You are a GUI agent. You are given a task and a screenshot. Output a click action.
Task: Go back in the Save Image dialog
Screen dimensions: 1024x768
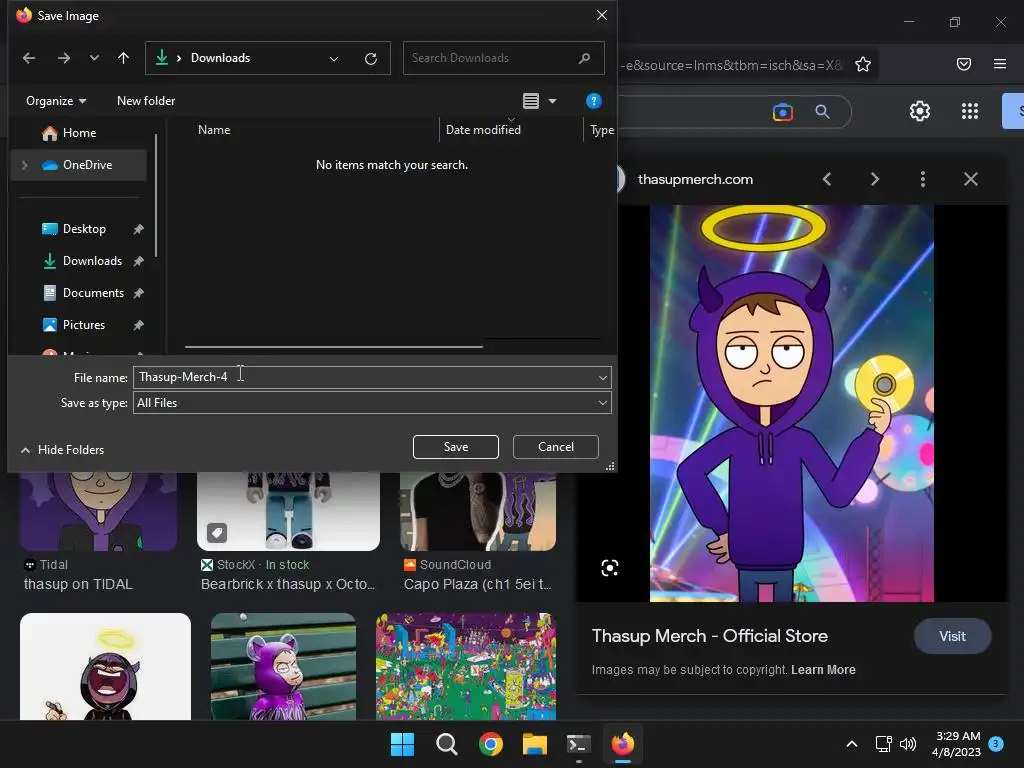click(29, 58)
